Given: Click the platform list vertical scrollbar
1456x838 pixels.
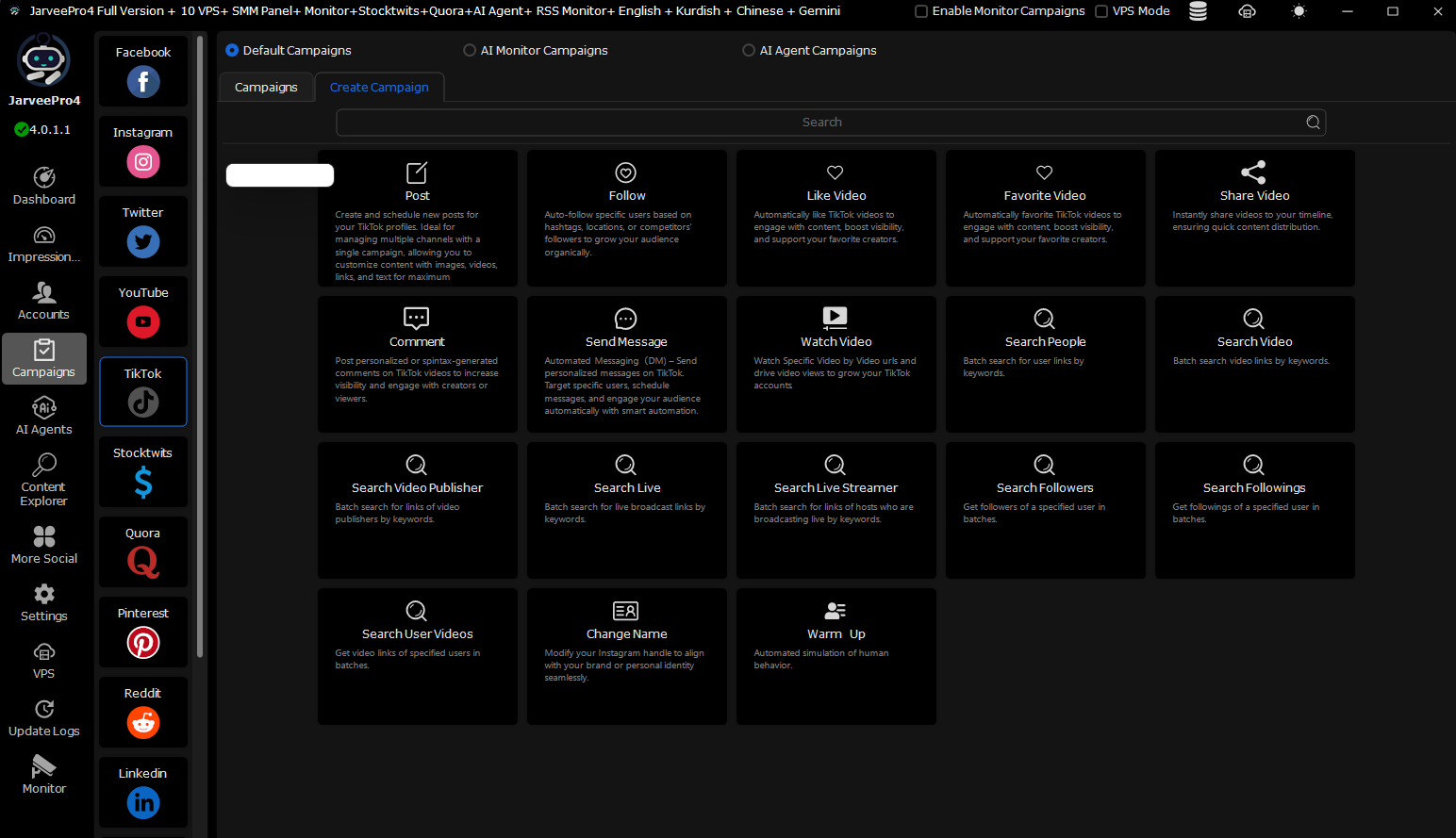Looking at the screenshot, I should [200, 349].
